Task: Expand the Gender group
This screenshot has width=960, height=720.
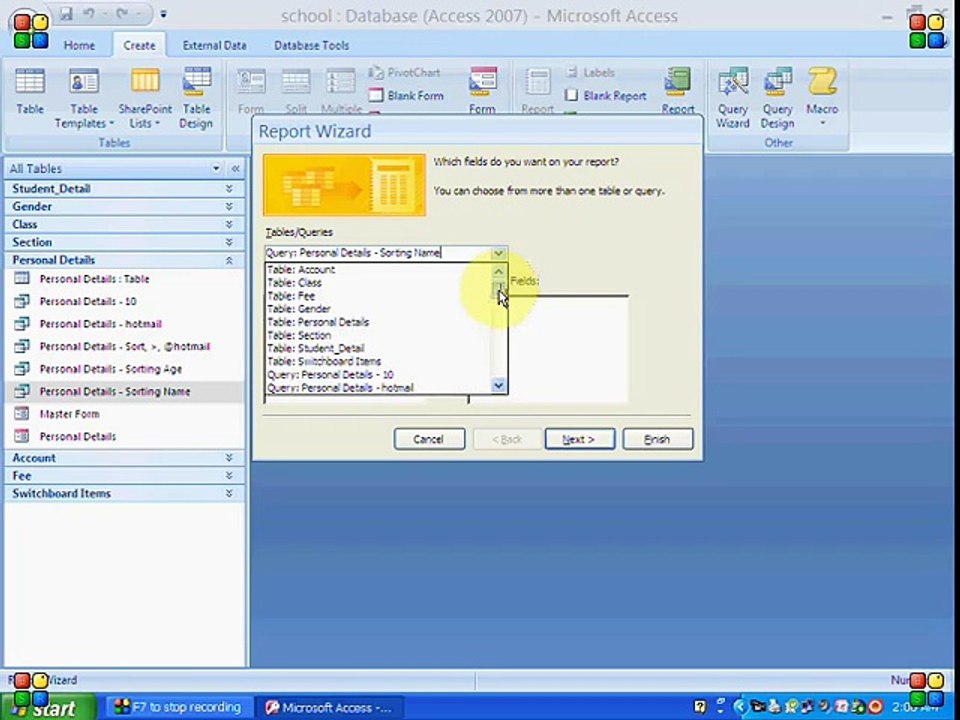Action: 228,206
